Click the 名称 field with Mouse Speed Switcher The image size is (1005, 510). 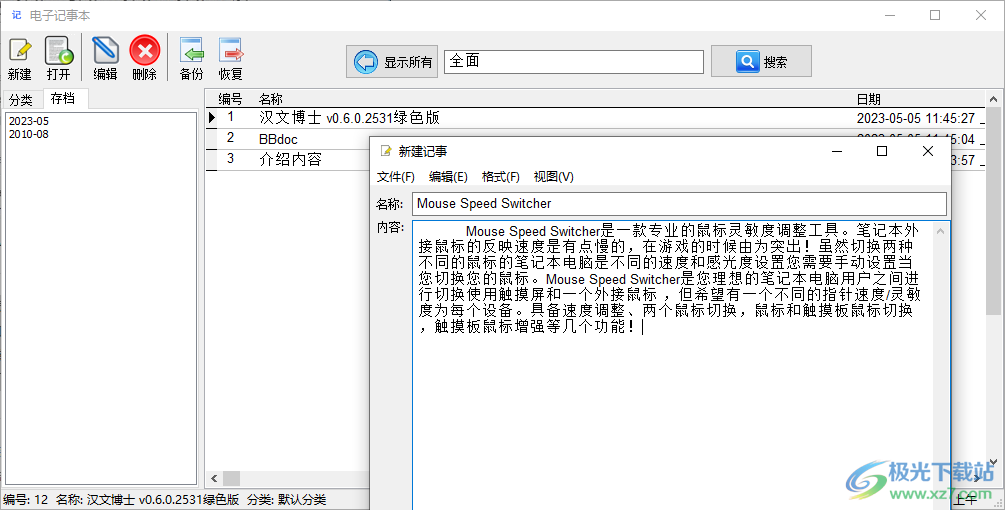point(679,204)
